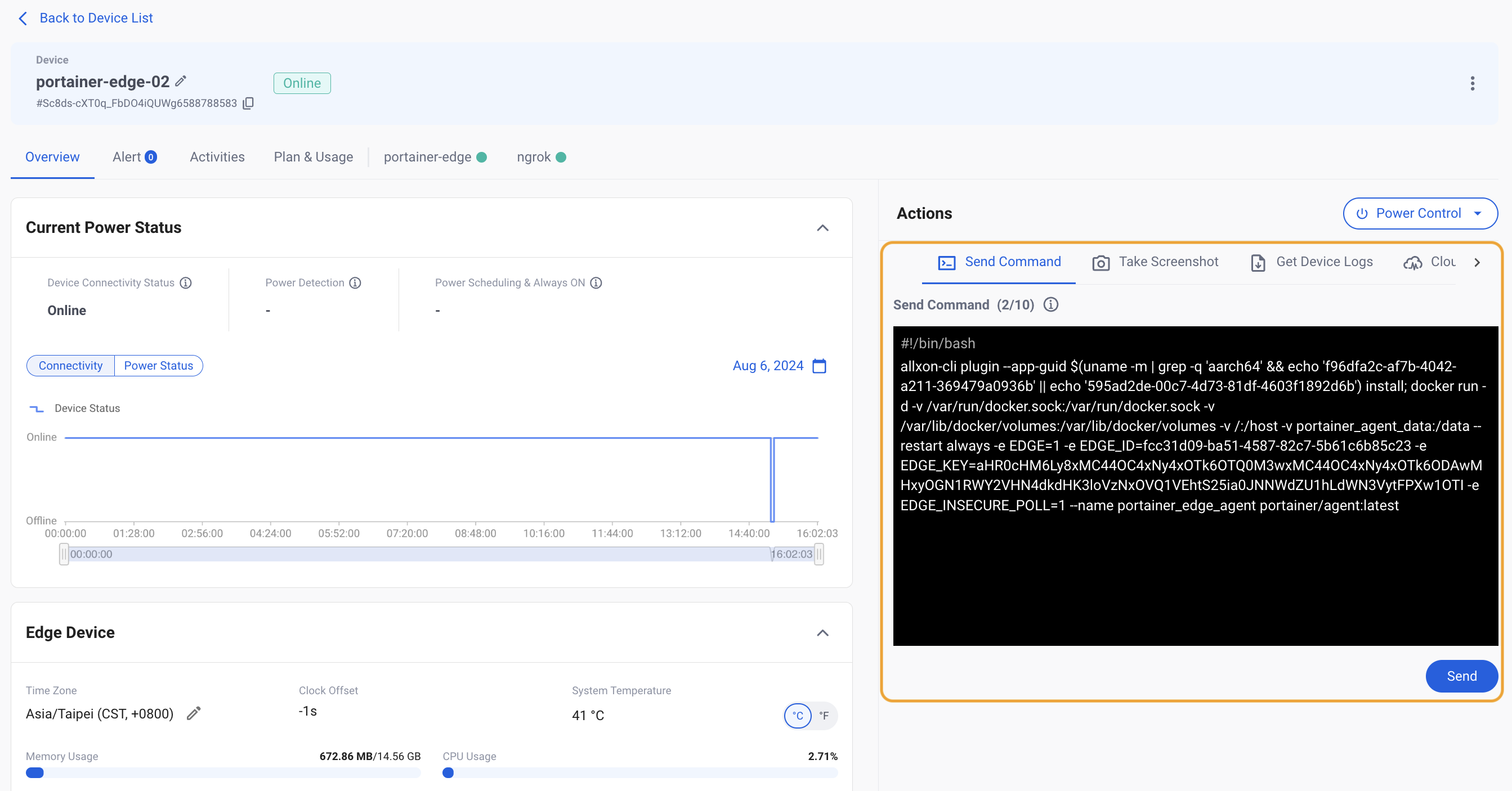Click the Memory Usage progress bar
1512x791 pixels.
pos(223,772)
